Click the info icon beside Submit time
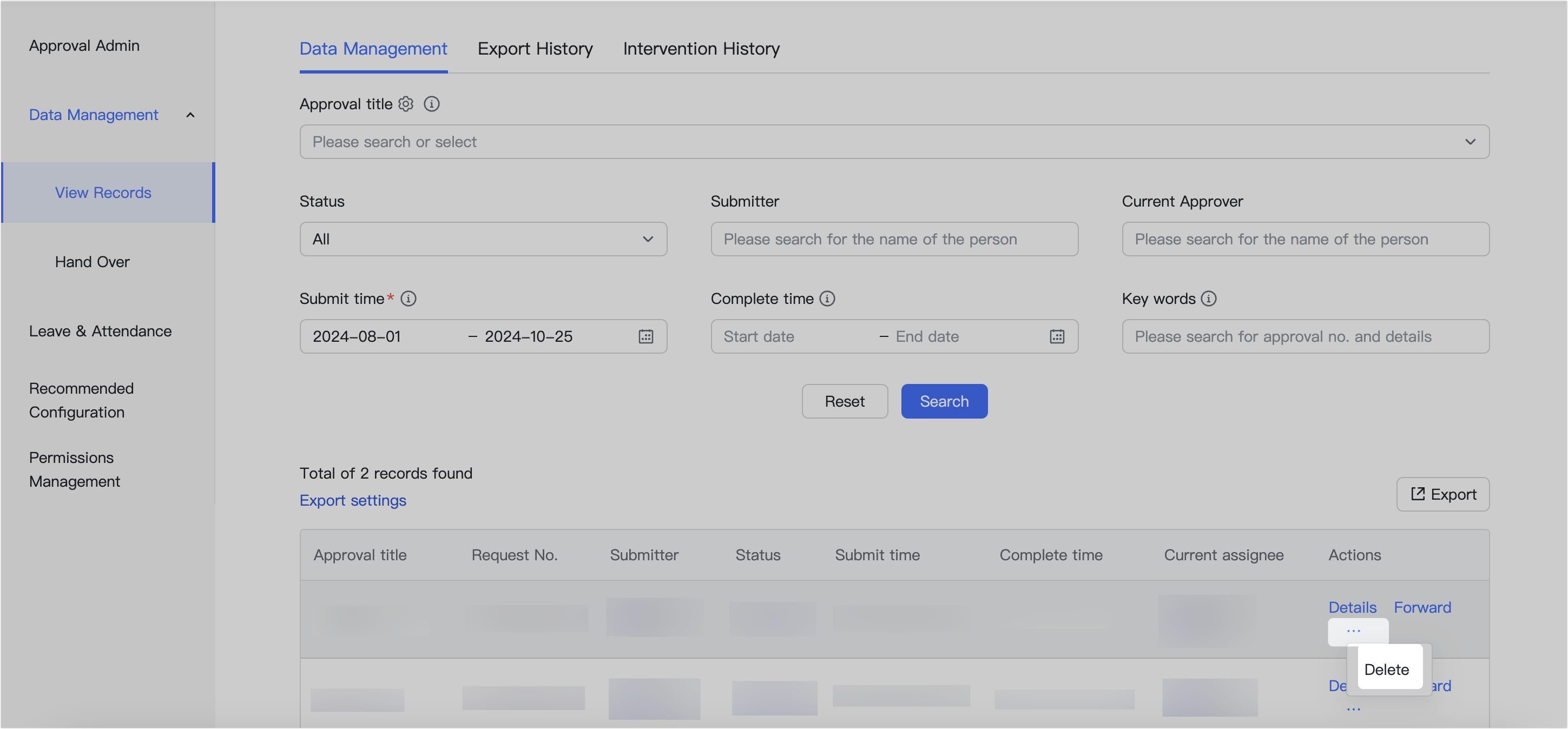 pos(409,298)
